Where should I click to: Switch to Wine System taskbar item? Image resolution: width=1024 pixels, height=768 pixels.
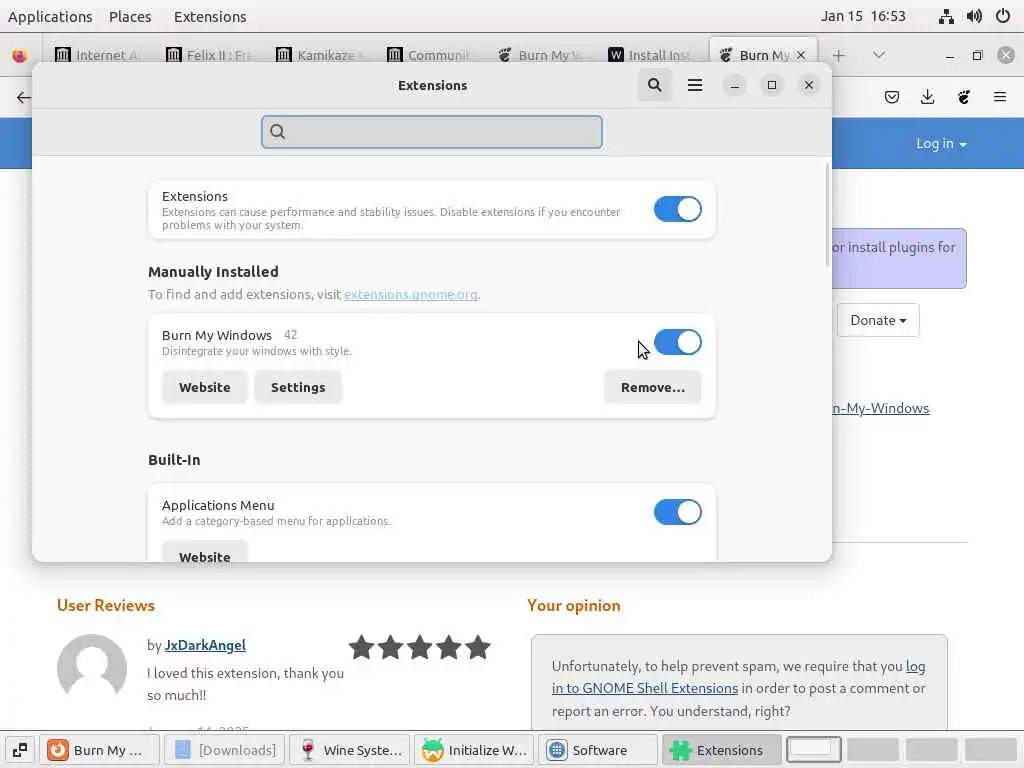(x=349, y=750)
